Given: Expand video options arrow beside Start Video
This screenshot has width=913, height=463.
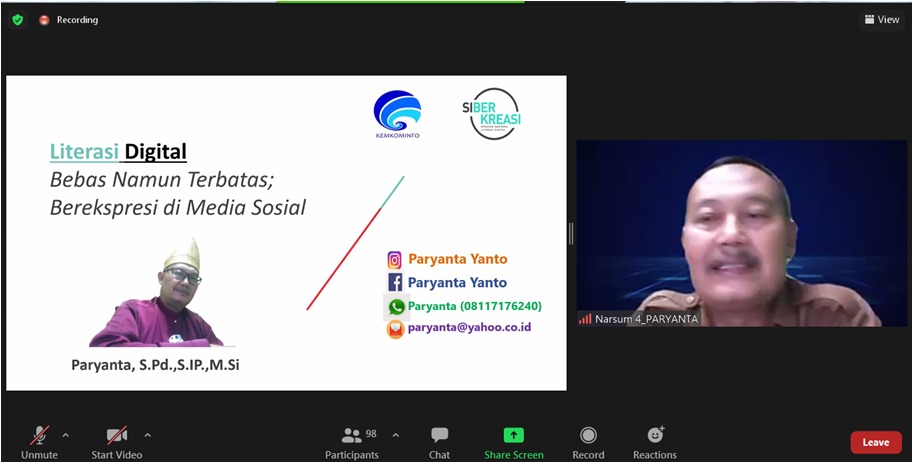Looking at the screenshot, I should tap(148, 435).
